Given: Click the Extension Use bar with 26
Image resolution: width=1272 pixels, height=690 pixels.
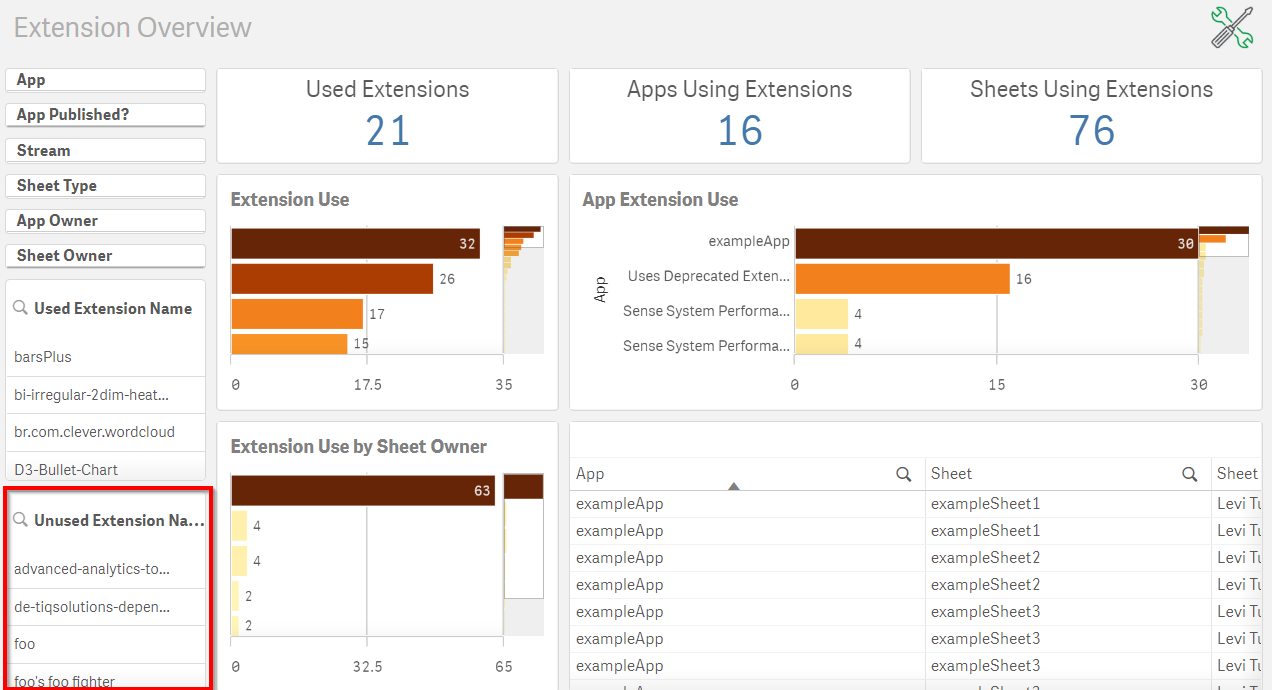Looking at the screenshot, I should [x=331, y=279].
